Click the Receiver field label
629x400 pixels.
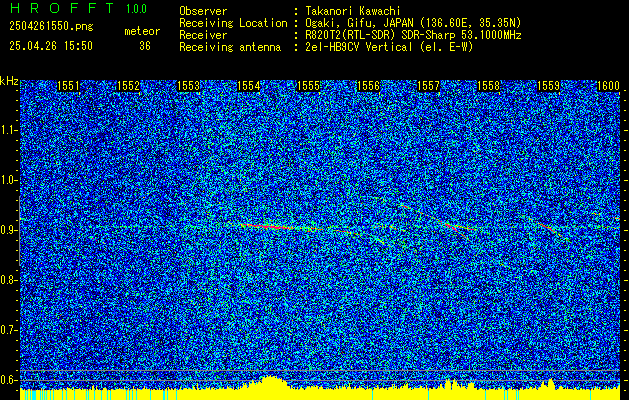[203, 35]
